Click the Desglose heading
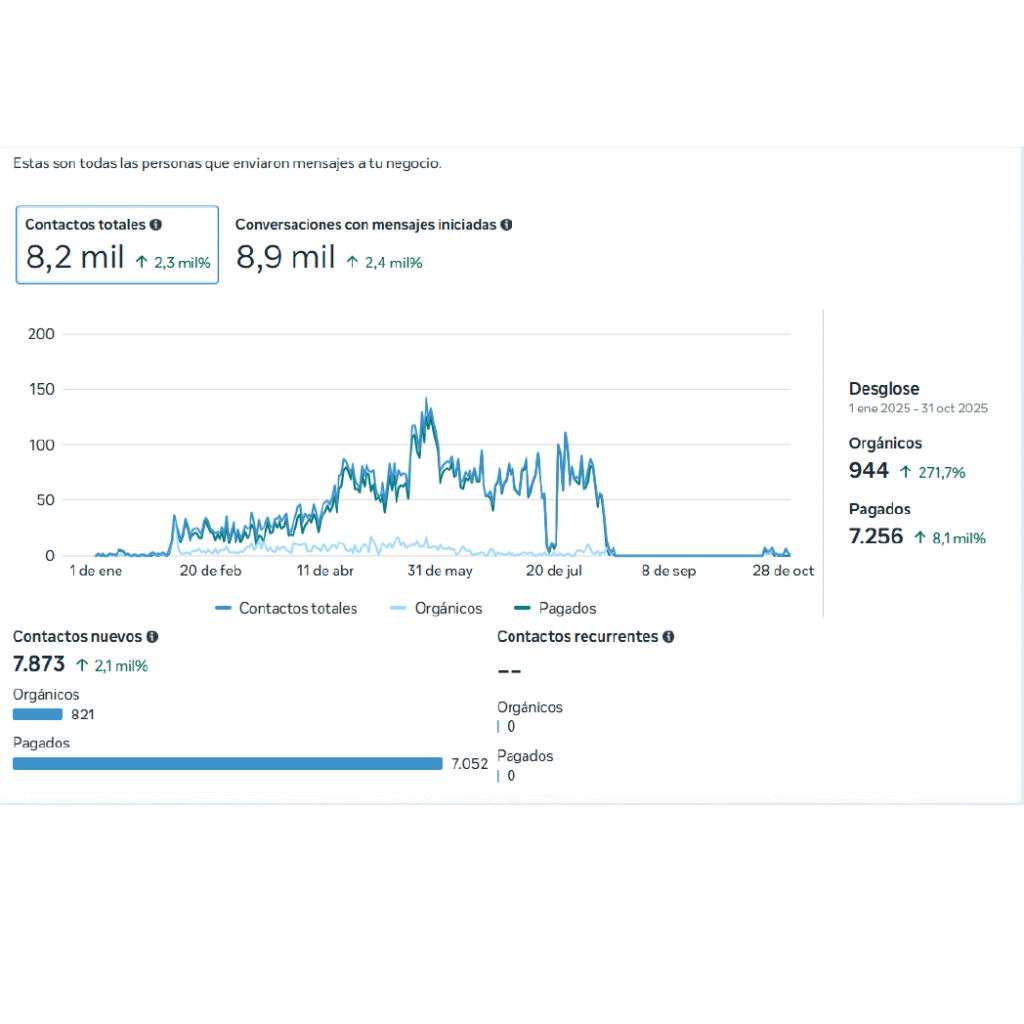This screenshot has height=1024, width=1024. pyautogui.click(x=883, y=389)
